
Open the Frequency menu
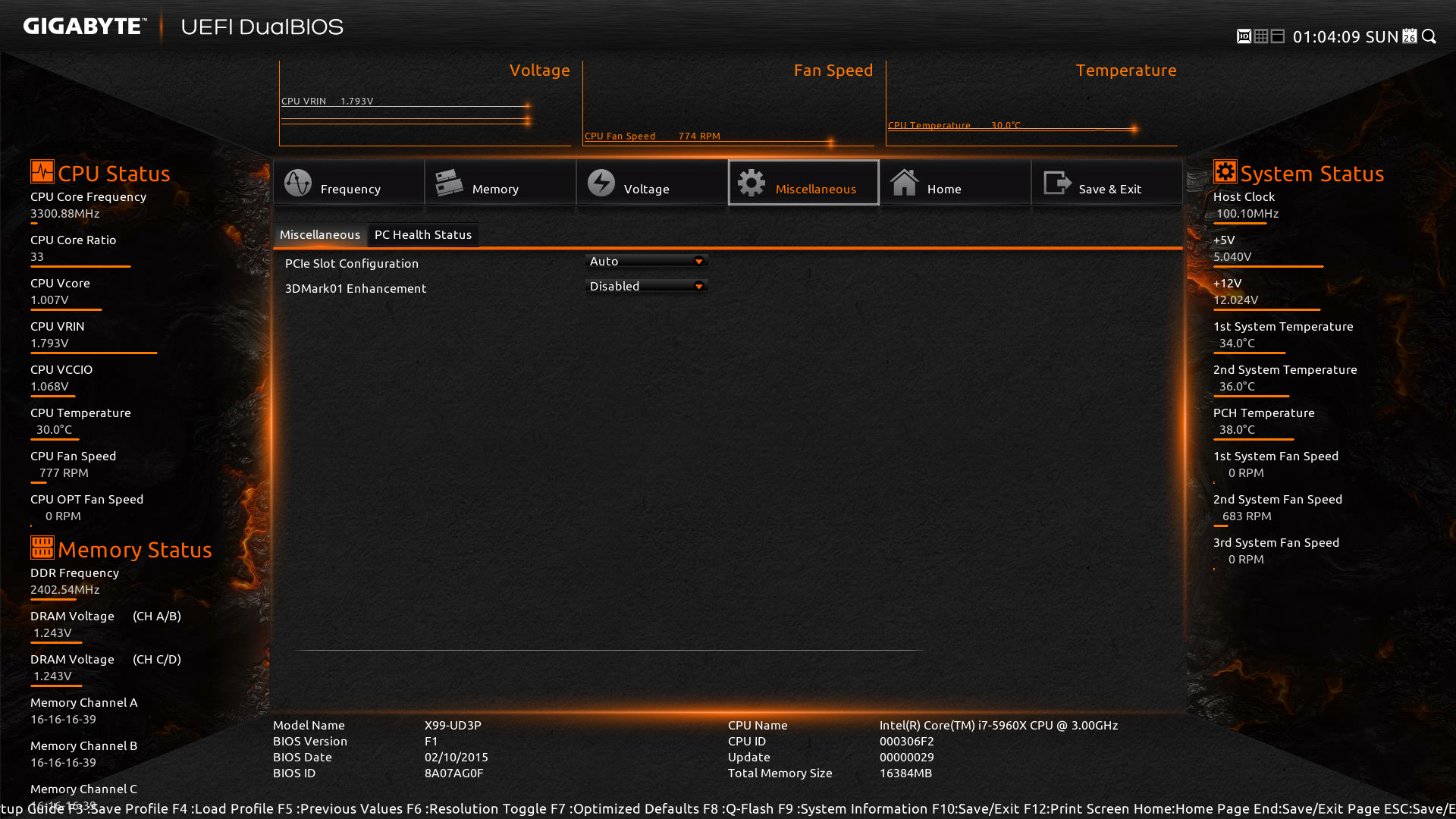(349, 183)
